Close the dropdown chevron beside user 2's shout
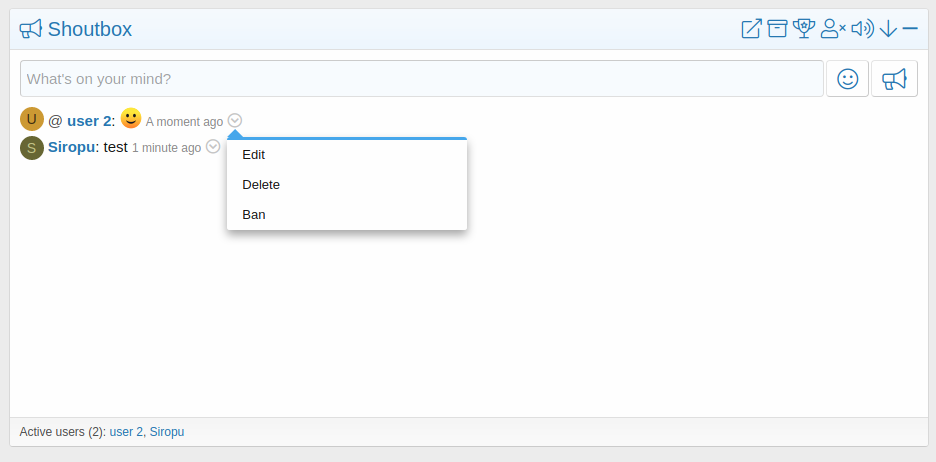Viewport: 936px width, 462px height. (235, 121)
